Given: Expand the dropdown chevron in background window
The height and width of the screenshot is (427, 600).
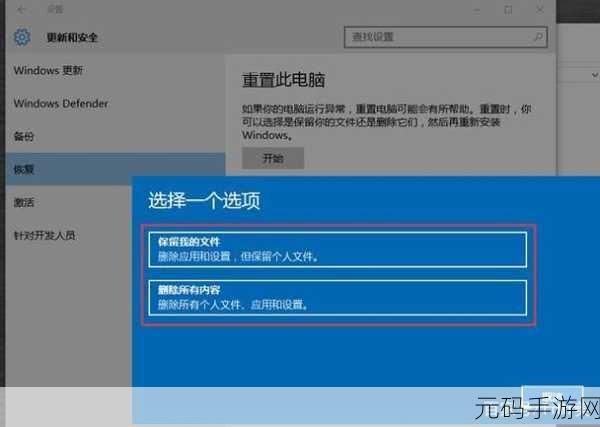Looking at the screenshot, I should click(595, 75).
